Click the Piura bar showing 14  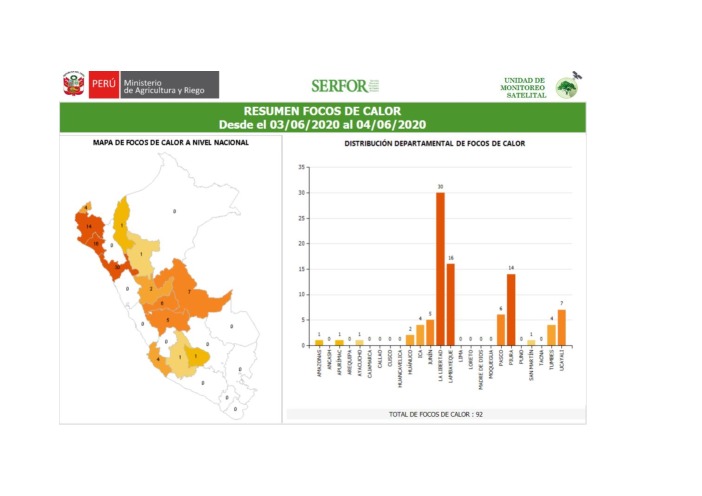tap(511, 309)
